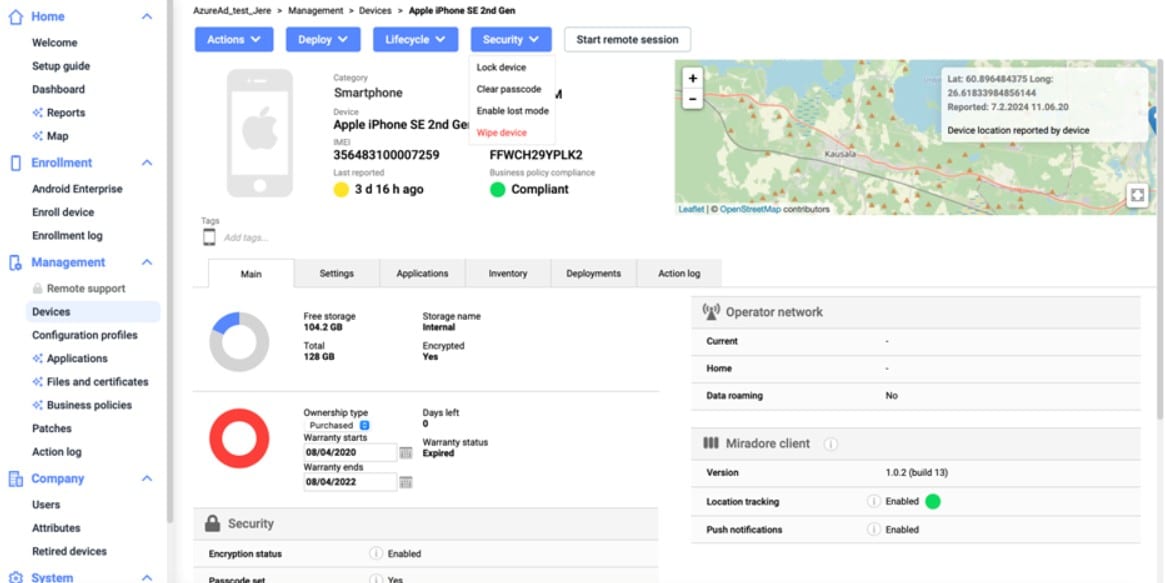Click the sparkle icon beside Applications
This screenshot has height=583, width=1165.
37,358
